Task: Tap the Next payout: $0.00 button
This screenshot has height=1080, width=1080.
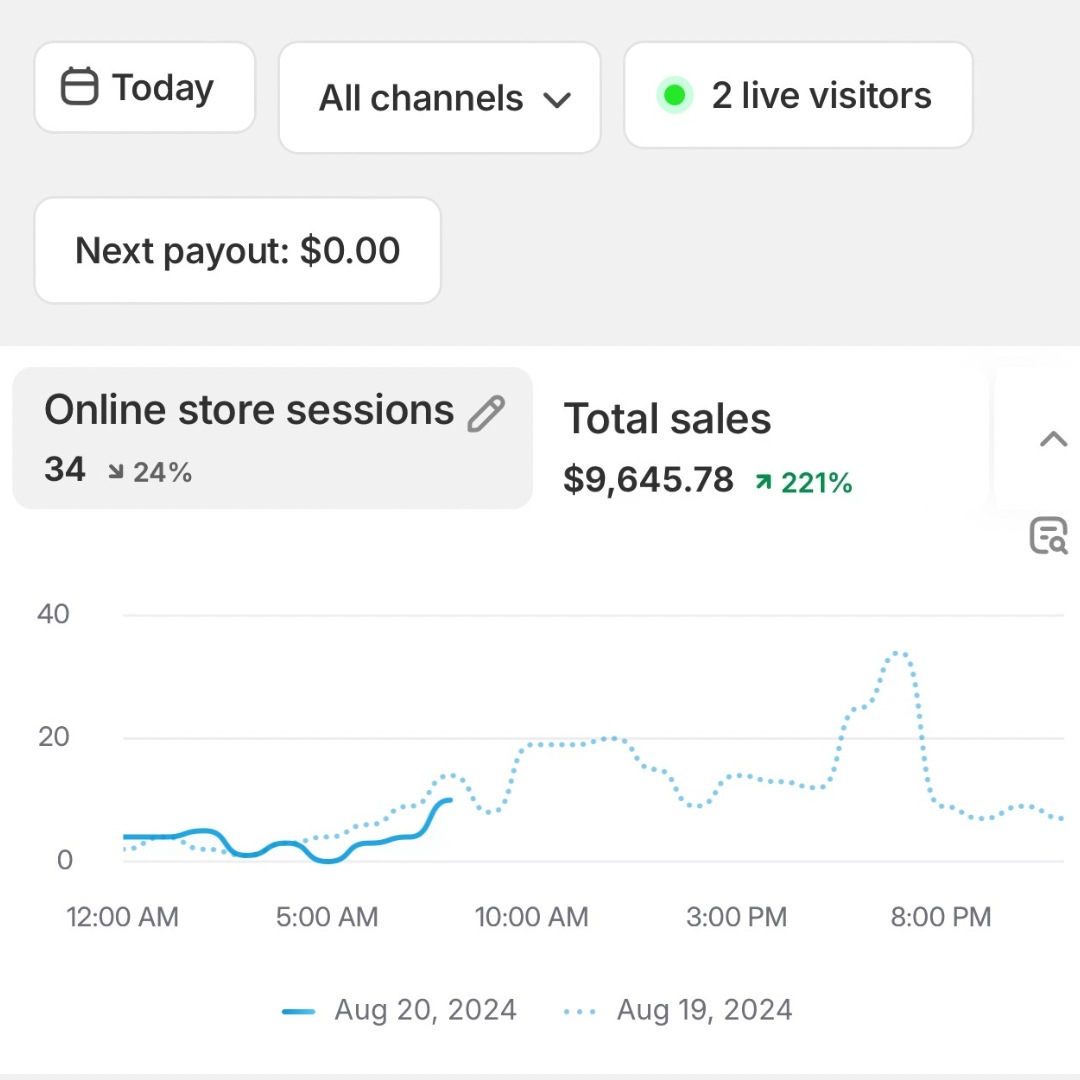Action: click(x=237, y=250)
